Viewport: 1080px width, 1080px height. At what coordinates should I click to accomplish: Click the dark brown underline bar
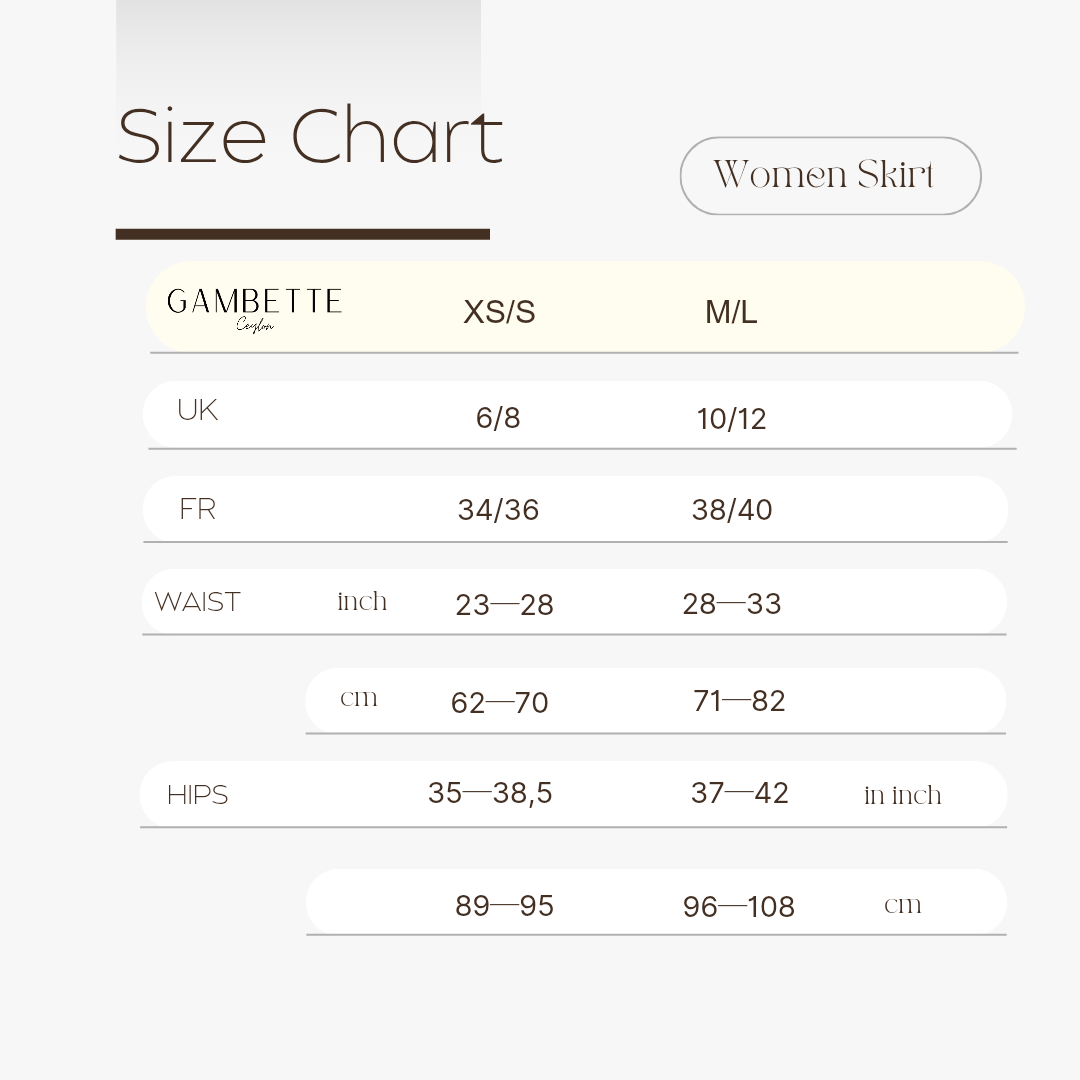coord(302,234)
